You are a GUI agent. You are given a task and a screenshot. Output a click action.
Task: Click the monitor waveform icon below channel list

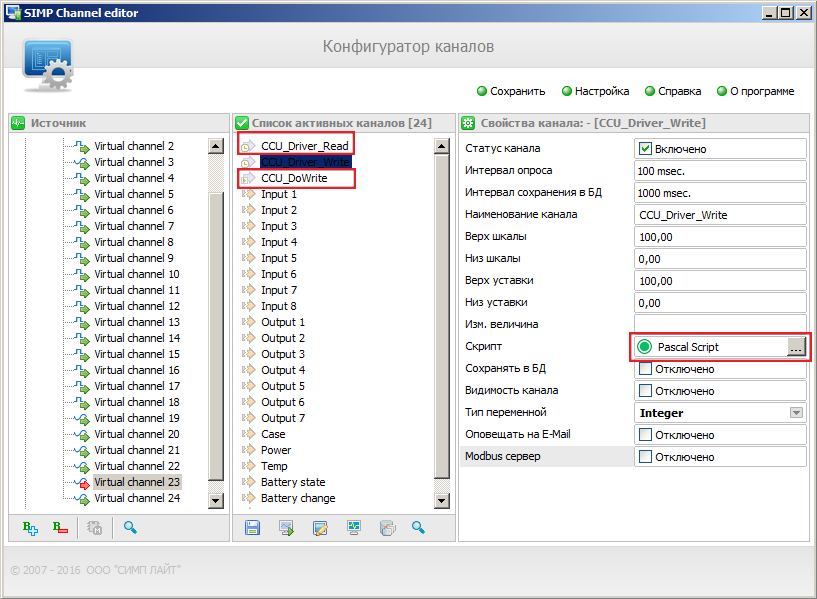354,528
